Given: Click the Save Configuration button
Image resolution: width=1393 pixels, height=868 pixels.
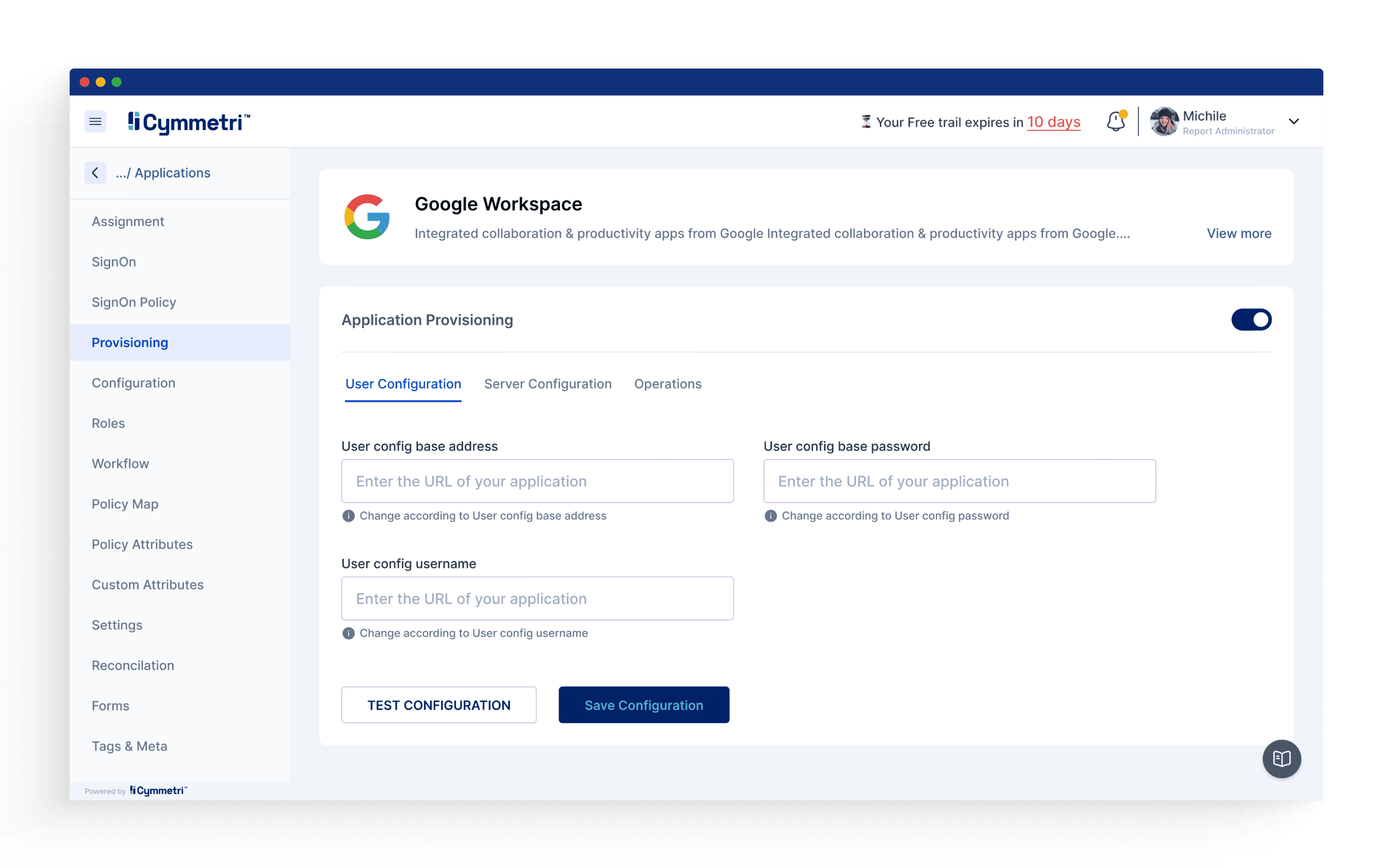Looking at the screenshot, I should [x=644, y=705].
